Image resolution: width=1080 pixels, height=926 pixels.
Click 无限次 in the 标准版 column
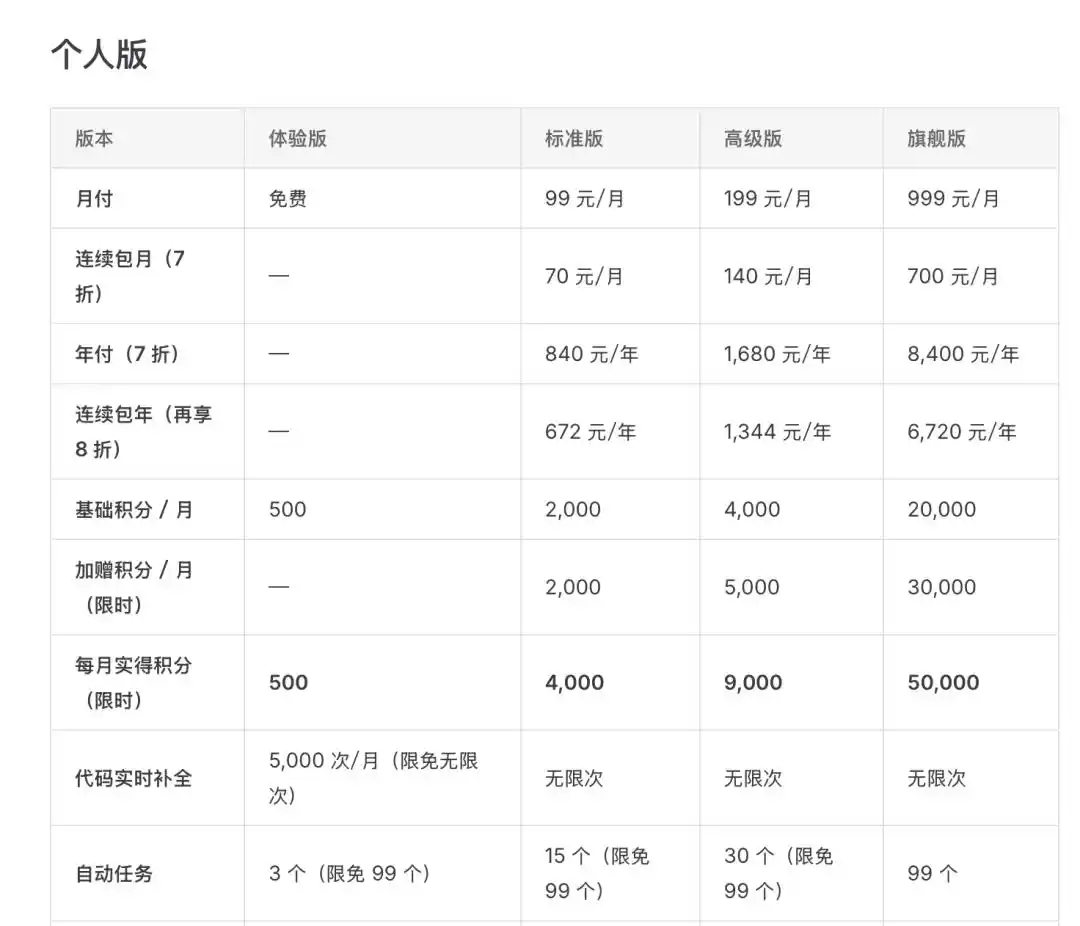574,779
